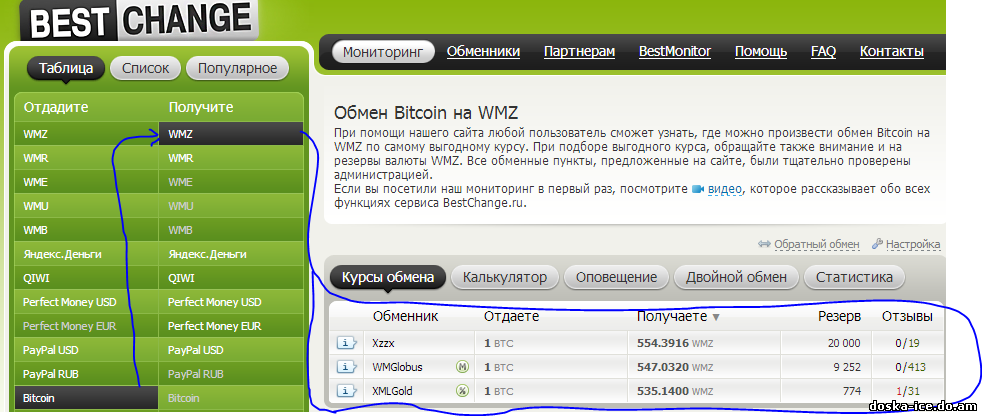Select Яндекс.Деньги in Отдадите column
The height and width of the screenshot is (416, 982).
pos(86,254)
